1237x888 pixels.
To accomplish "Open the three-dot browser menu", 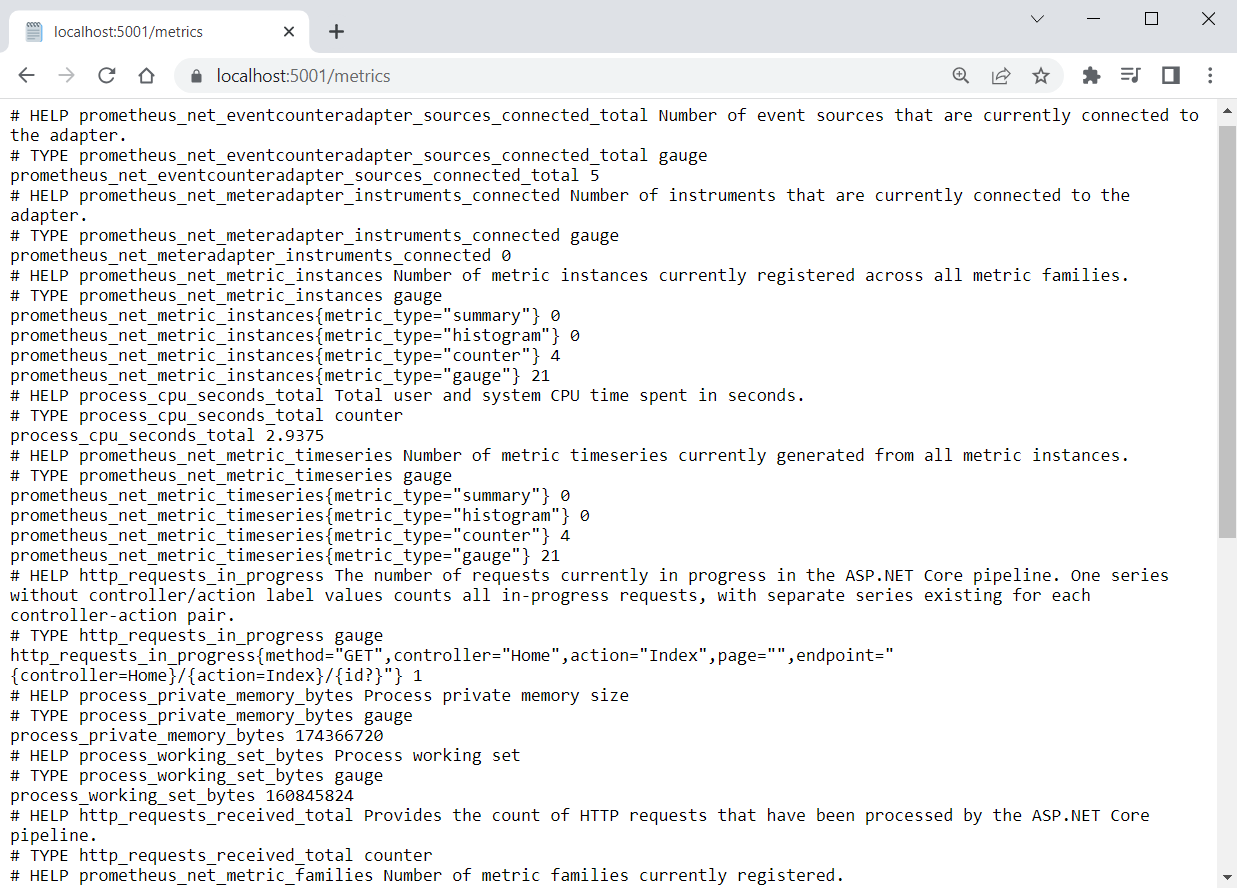I will tap(1210, 75).
